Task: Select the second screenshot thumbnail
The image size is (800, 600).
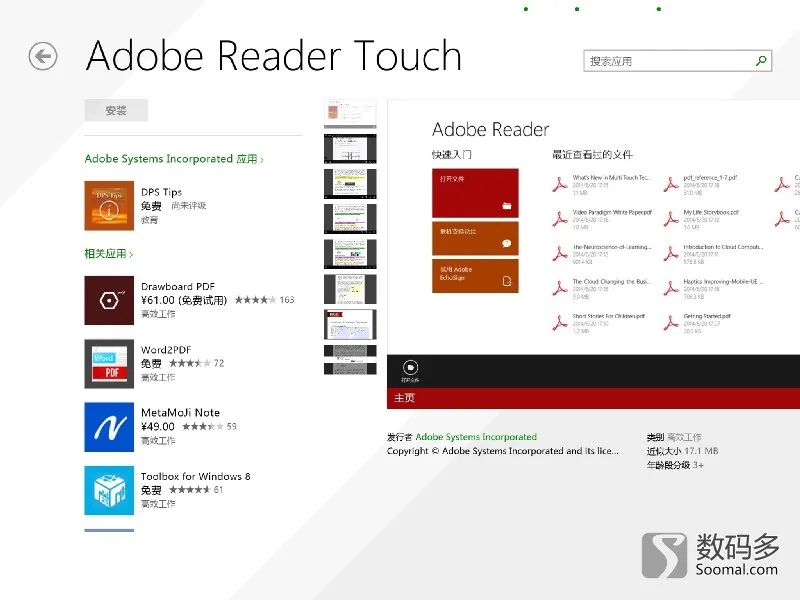Action: [351, 148]
